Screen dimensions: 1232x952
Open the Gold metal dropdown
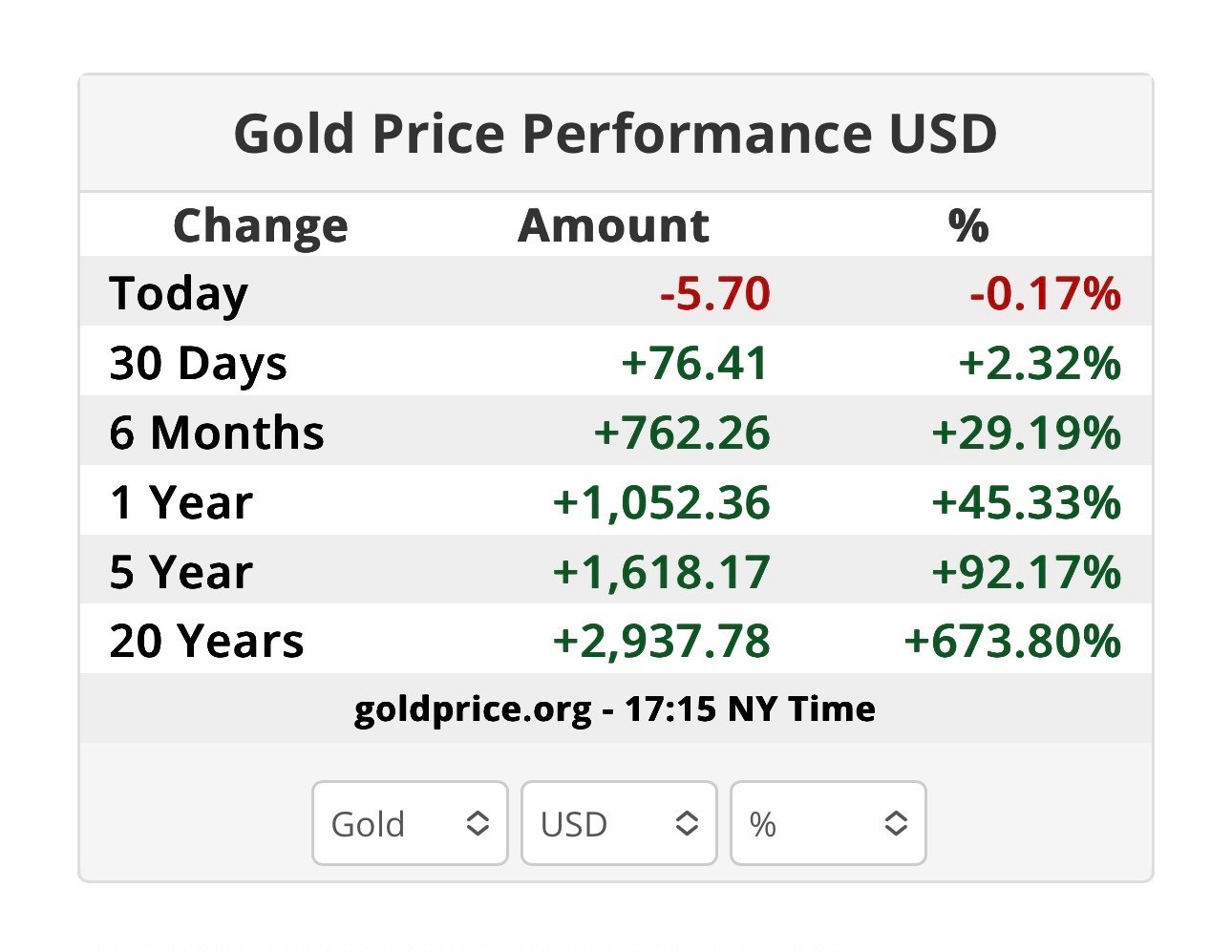(x=410, y=823)
